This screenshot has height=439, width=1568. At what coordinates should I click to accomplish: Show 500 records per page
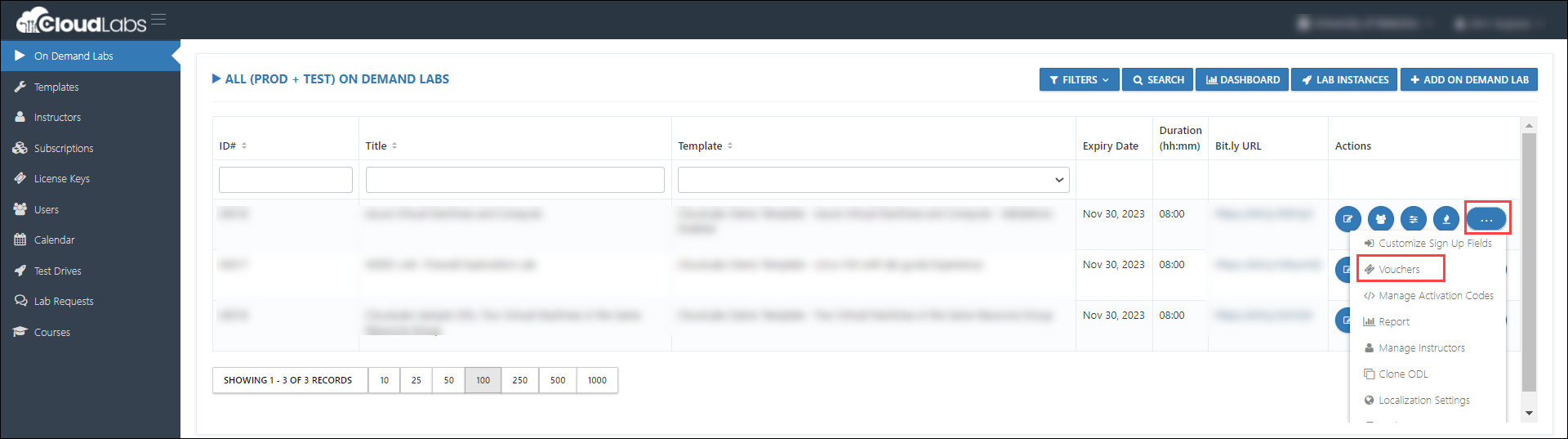click(558, 380)
